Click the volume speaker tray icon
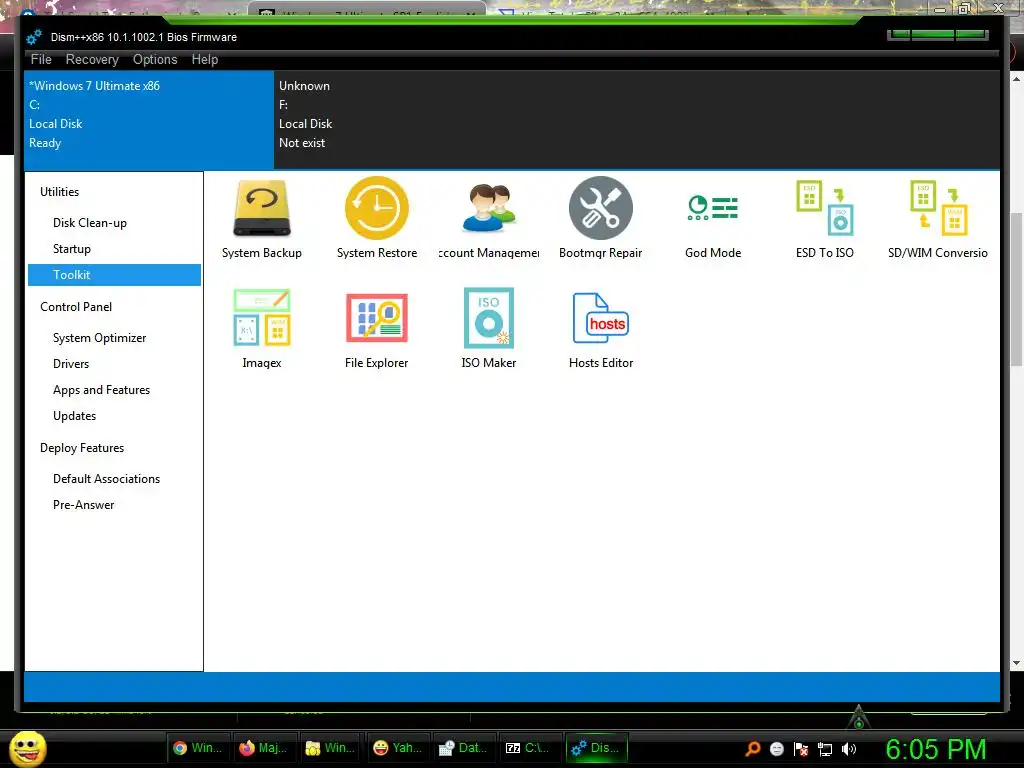This screenshot has width=1024, height=768. pos(849,749)
